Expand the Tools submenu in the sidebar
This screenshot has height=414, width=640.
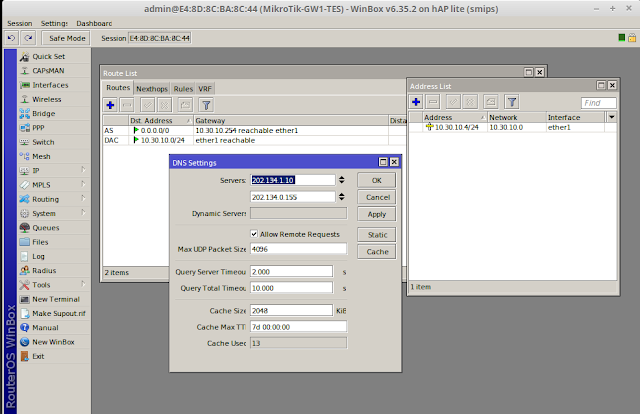pyautogui.click(x=83, y=284)
